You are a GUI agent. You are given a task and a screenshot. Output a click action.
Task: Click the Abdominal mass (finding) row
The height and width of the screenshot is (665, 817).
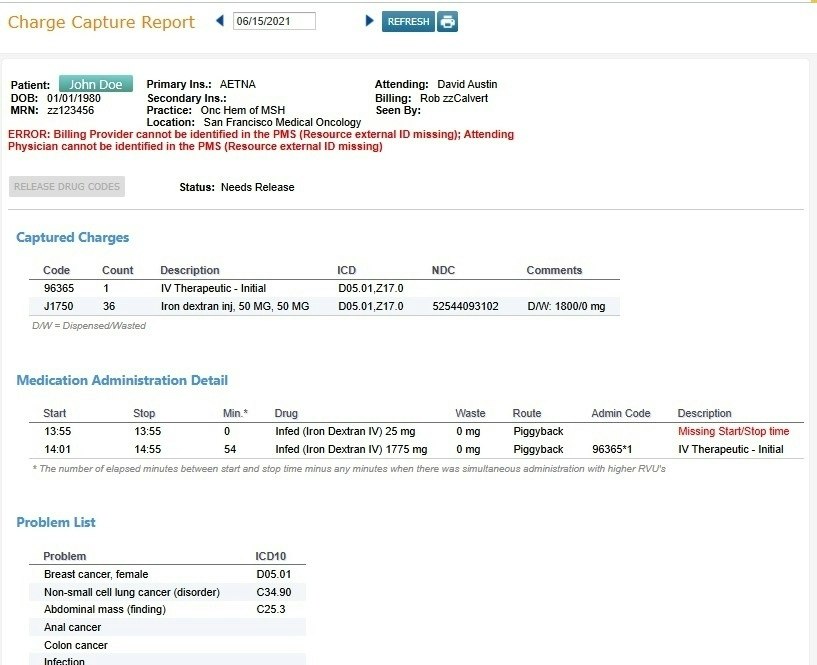pyautogui.click(x=167, y=609)
